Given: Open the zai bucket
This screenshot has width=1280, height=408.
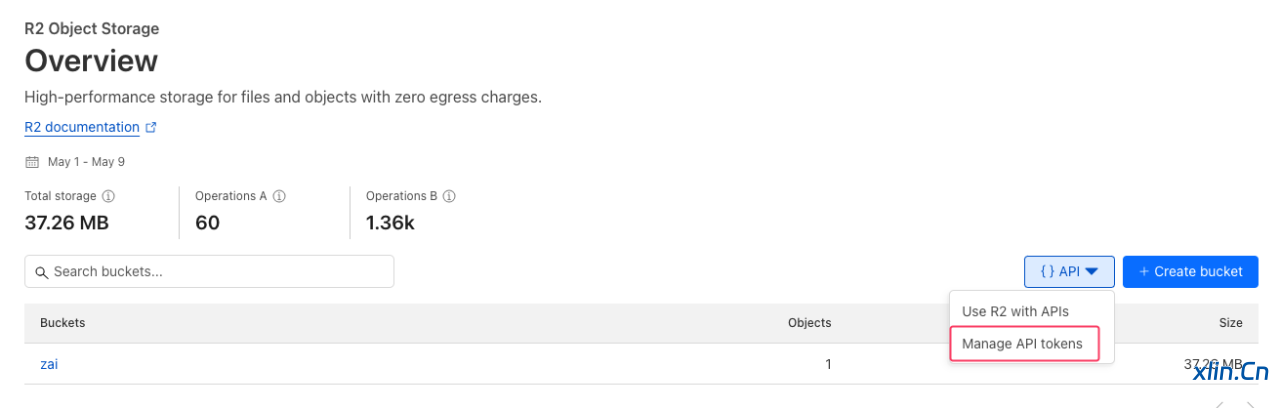Looking at the screenshot, I should [x=49, y=364].
